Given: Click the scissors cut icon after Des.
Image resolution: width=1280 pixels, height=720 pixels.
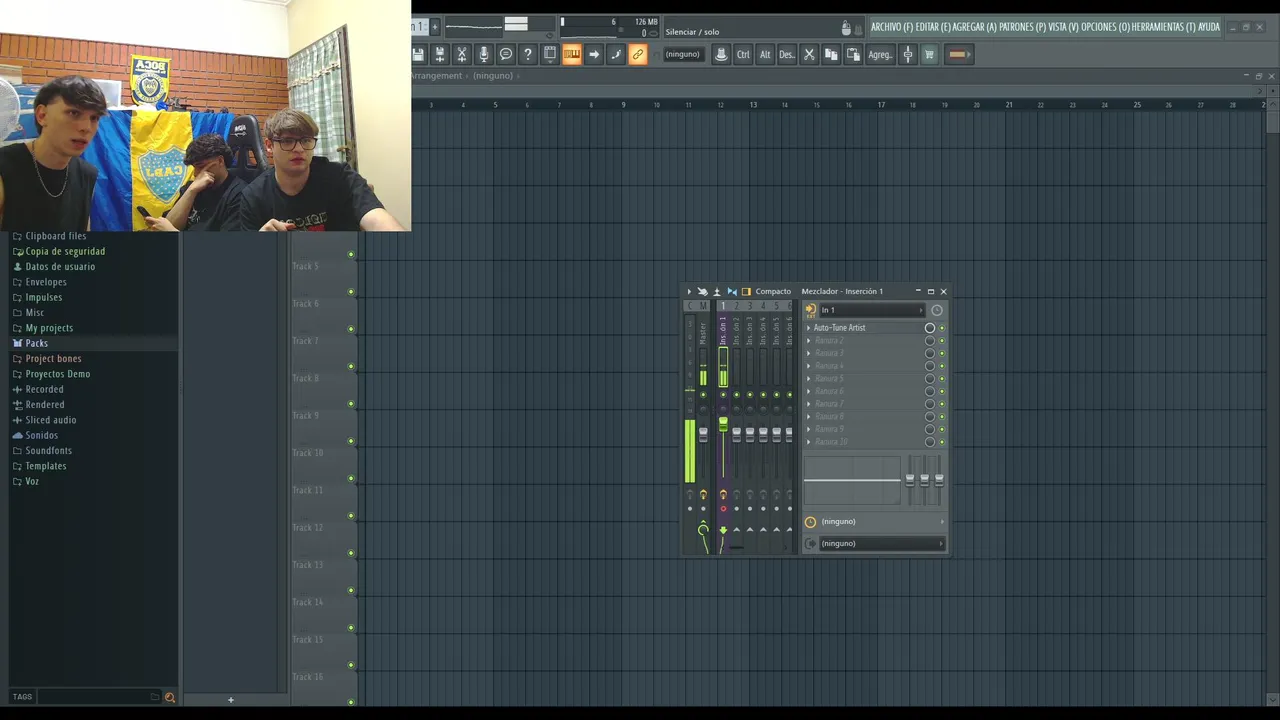Looking at the screenshot, I should click(x=809, y=55).
